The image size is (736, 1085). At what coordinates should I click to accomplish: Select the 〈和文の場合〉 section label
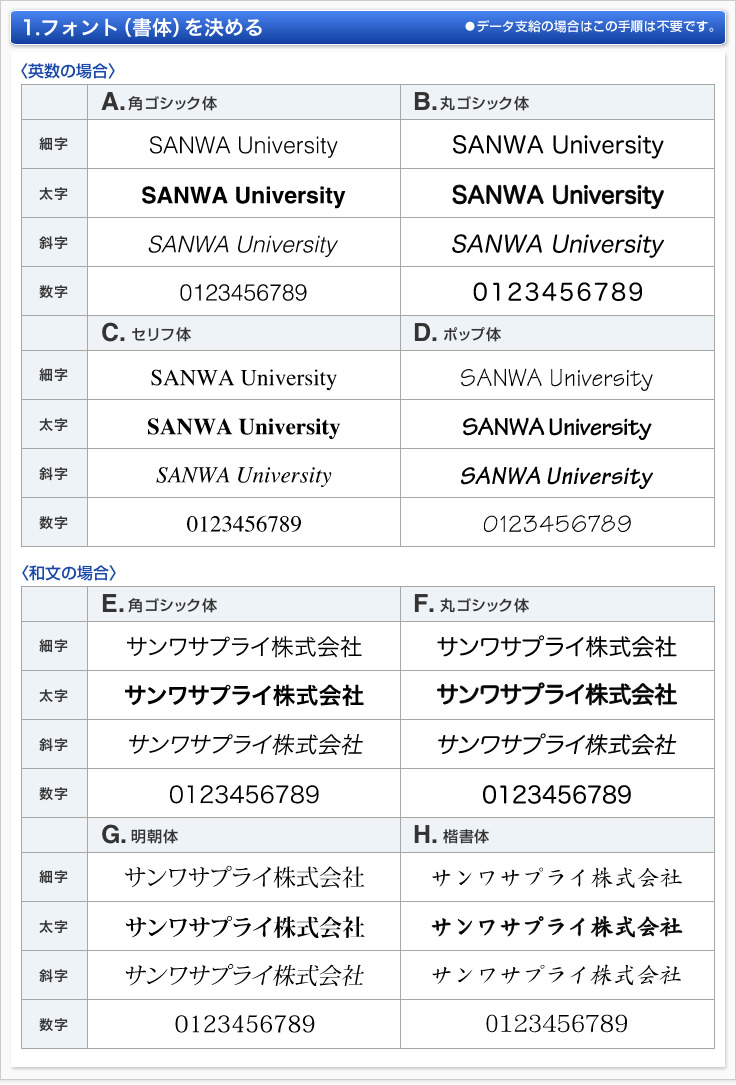click(x=69, y=573)
